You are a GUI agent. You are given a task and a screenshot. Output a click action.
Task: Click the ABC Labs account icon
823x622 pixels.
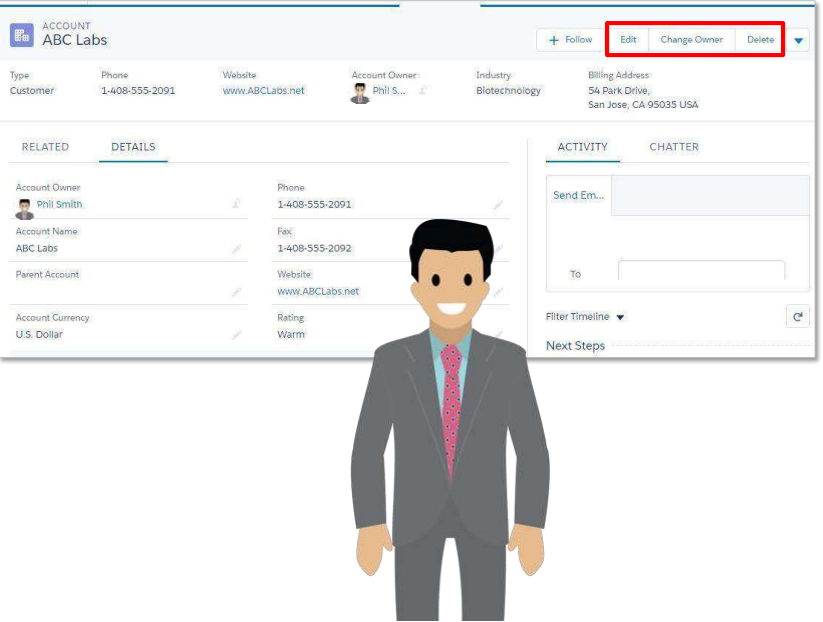click(x=21, y=35)
